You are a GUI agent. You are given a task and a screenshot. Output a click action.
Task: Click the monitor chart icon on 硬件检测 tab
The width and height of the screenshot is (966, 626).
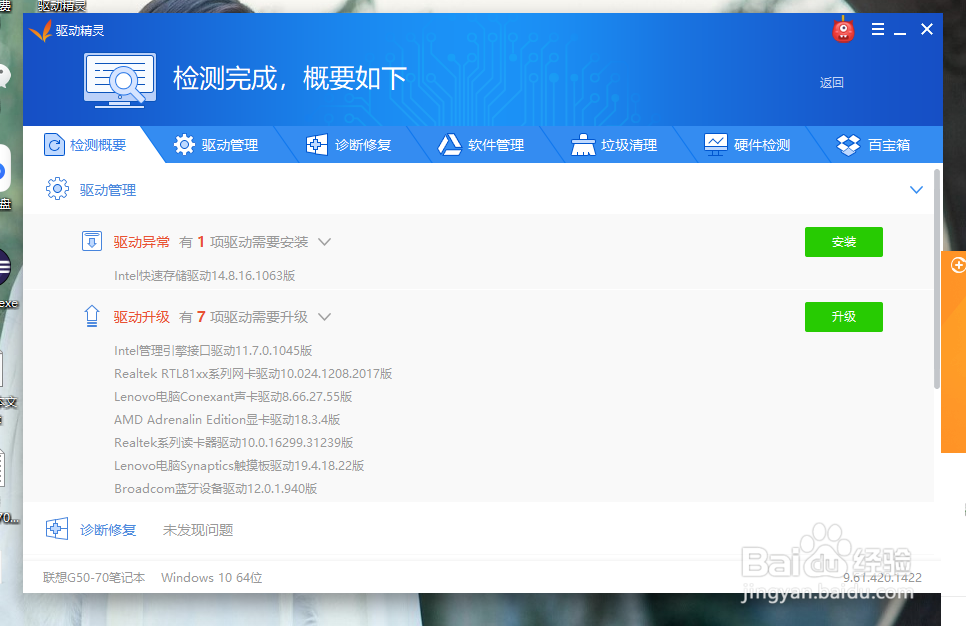(716, 145)
